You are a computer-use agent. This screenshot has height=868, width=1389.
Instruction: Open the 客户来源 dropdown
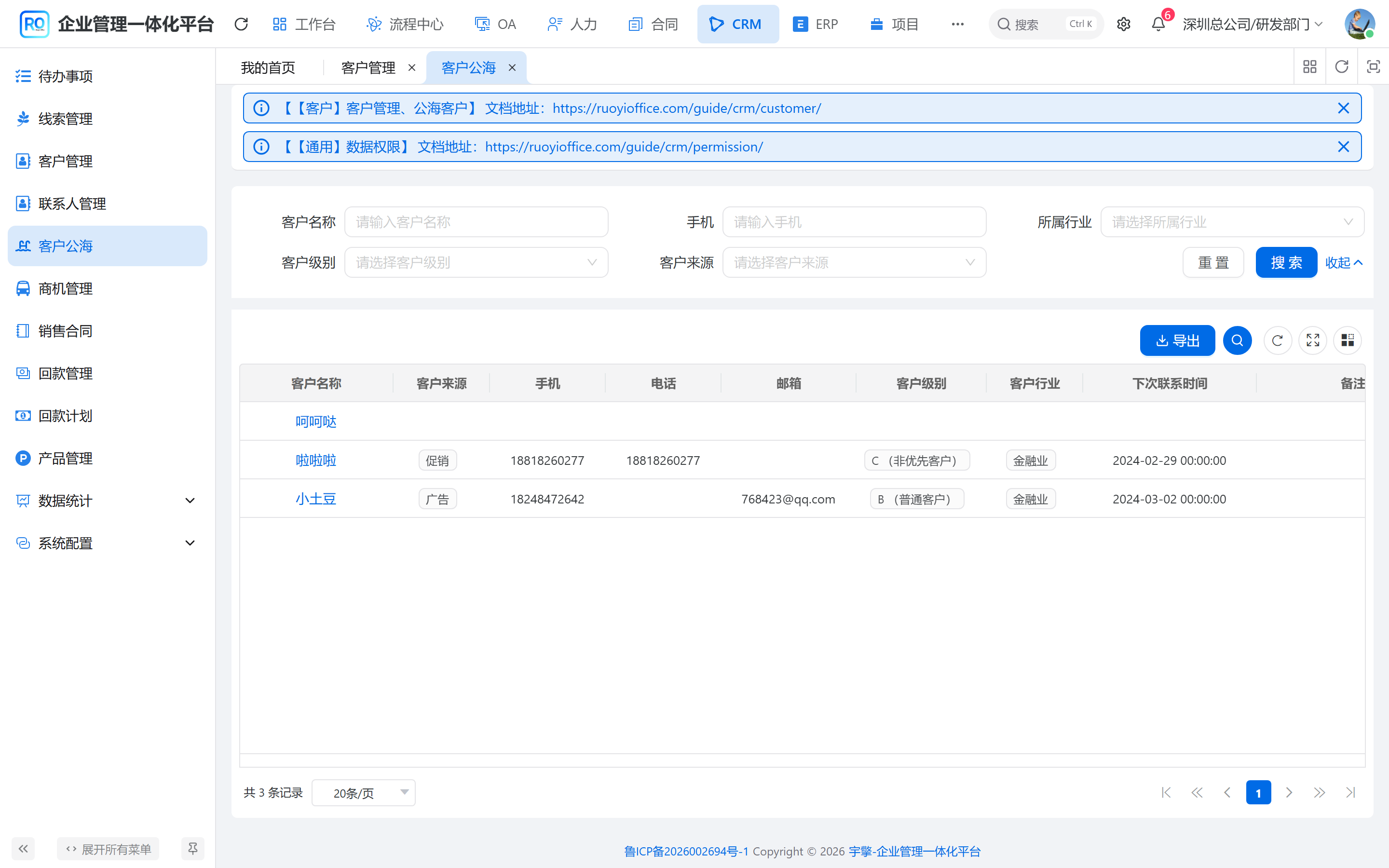tap(854, 263)
